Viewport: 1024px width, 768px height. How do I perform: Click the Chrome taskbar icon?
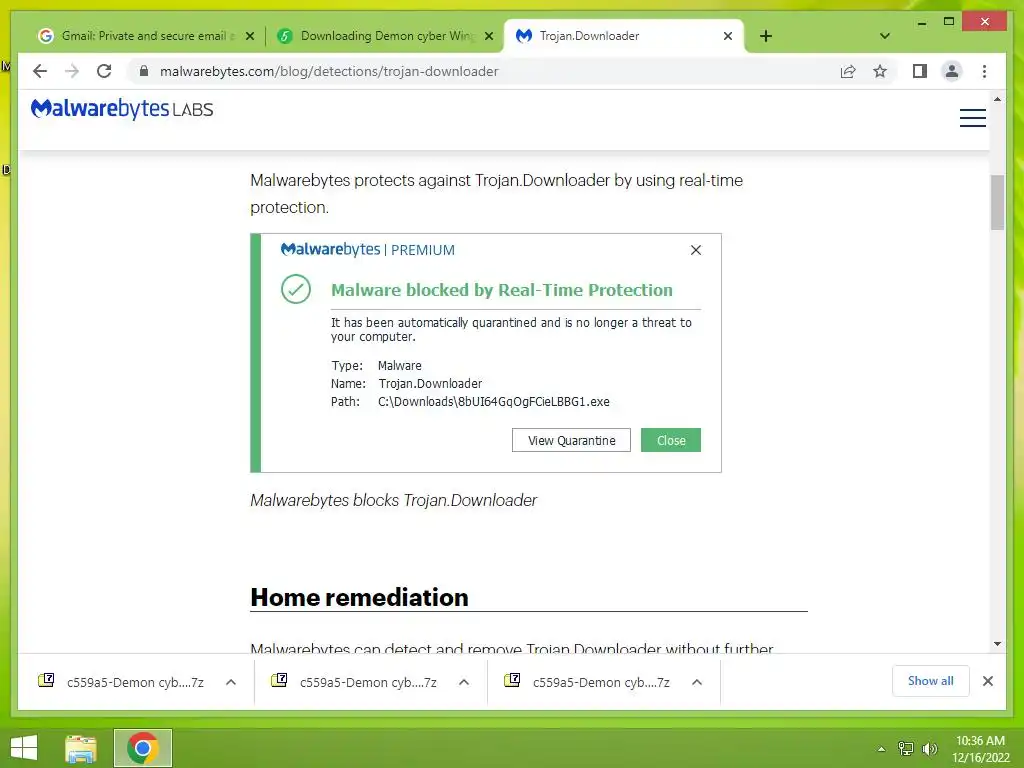[x=142, y=748]
